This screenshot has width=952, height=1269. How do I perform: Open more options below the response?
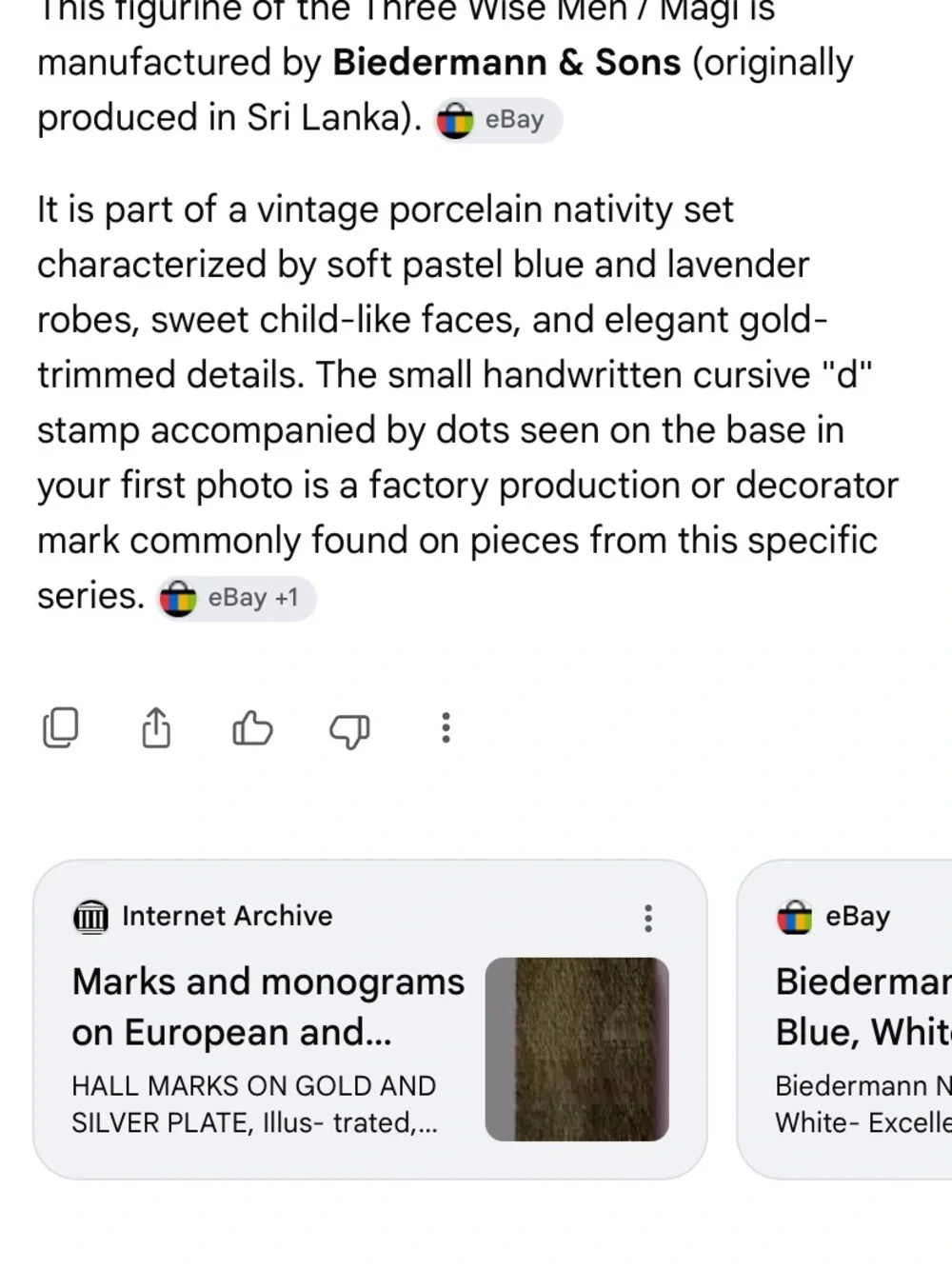point(446,728)
